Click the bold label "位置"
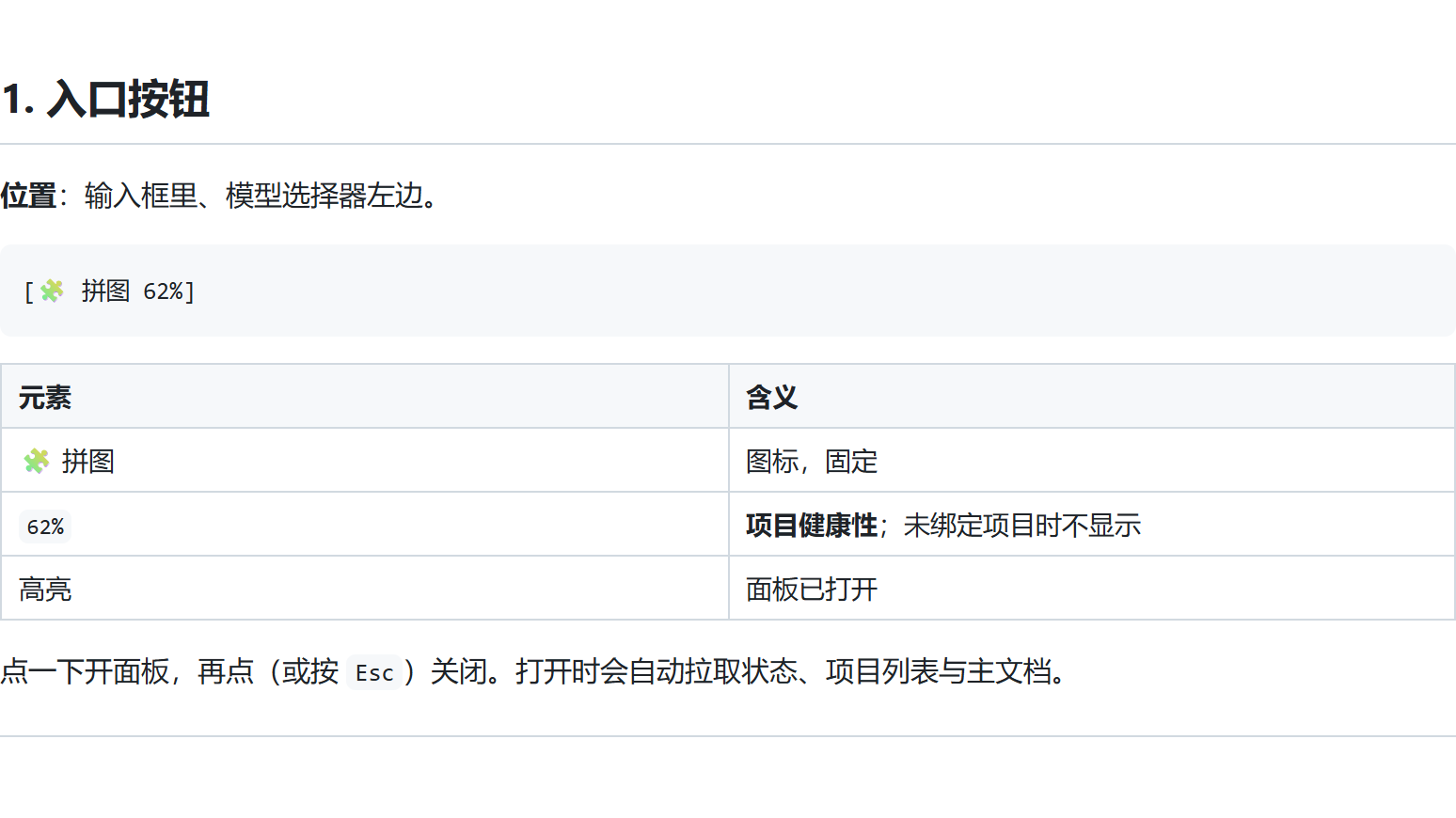This screenshot has width=1456, height=818. click(x=28, y=196)
